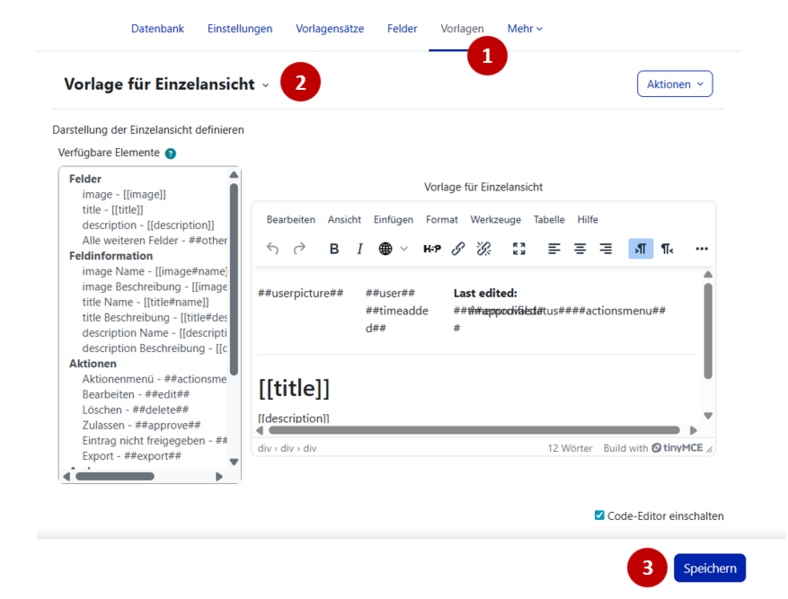Click the insert link chain icon
The width and height of the screenshot is (788, 599).
point(458,249)
